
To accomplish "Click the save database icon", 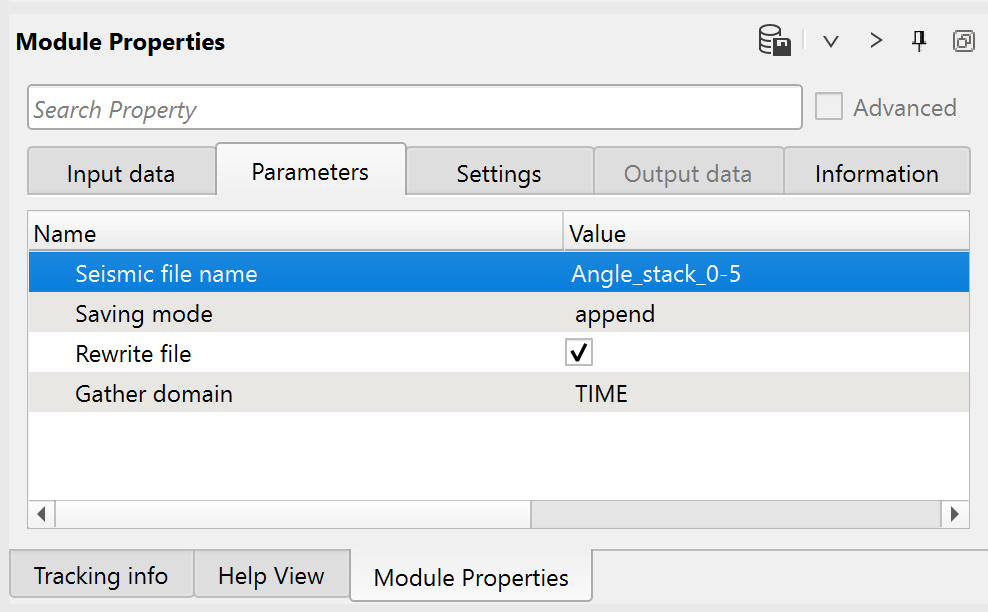I will point(775,41).
